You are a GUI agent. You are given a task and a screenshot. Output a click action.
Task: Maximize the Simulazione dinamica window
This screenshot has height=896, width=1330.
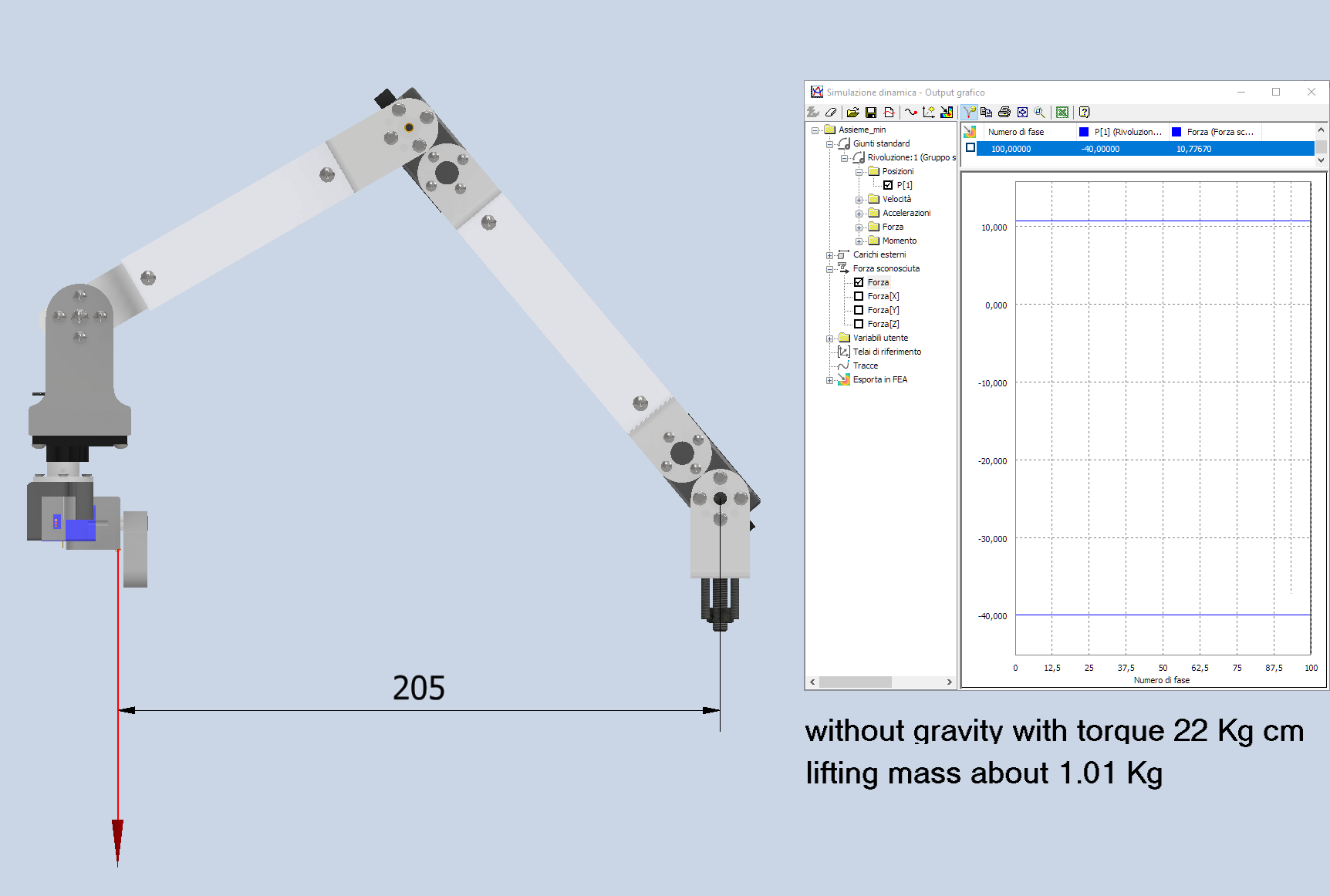1276,92
